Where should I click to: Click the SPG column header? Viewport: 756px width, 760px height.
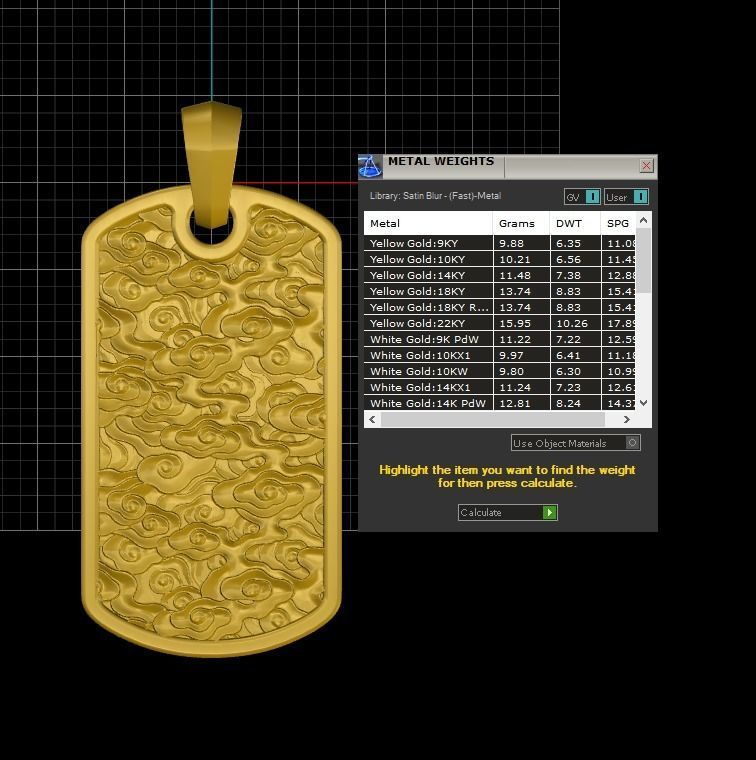tap(618, 223)
